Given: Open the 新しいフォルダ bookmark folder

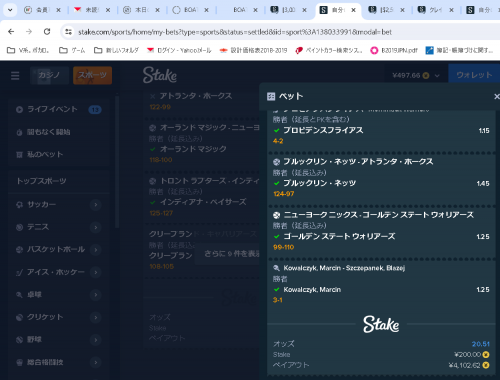Looking at the screenshot, I should coord(116,50).
